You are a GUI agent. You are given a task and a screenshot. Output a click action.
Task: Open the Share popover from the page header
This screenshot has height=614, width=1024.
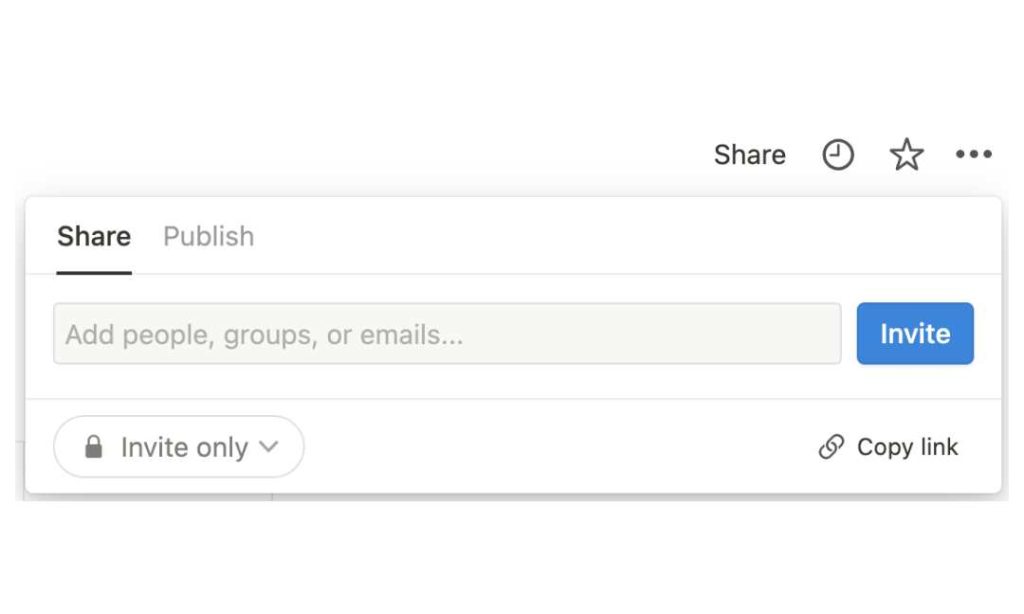[x=749, y=155]
